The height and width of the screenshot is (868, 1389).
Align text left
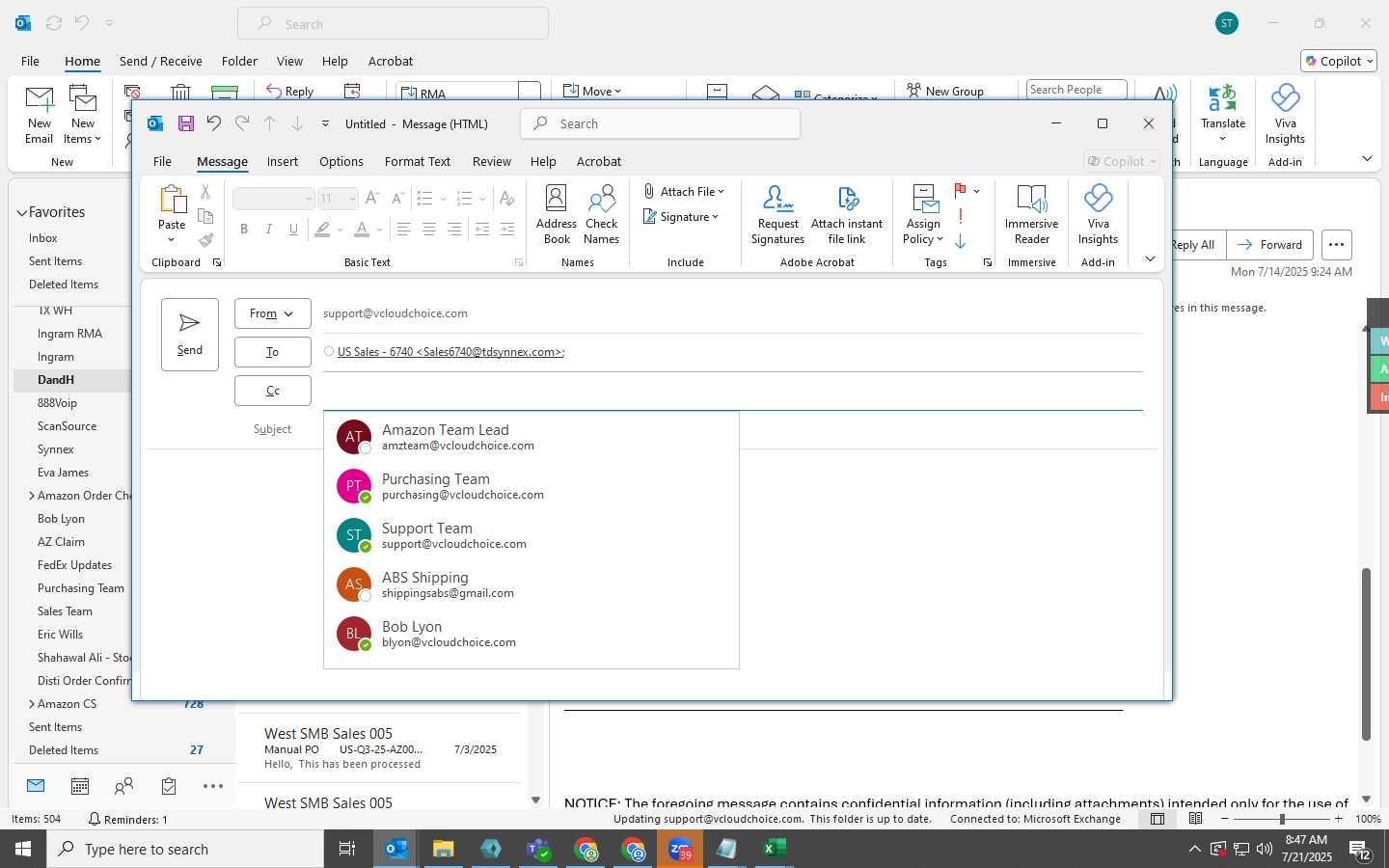(x=404, y=230)
